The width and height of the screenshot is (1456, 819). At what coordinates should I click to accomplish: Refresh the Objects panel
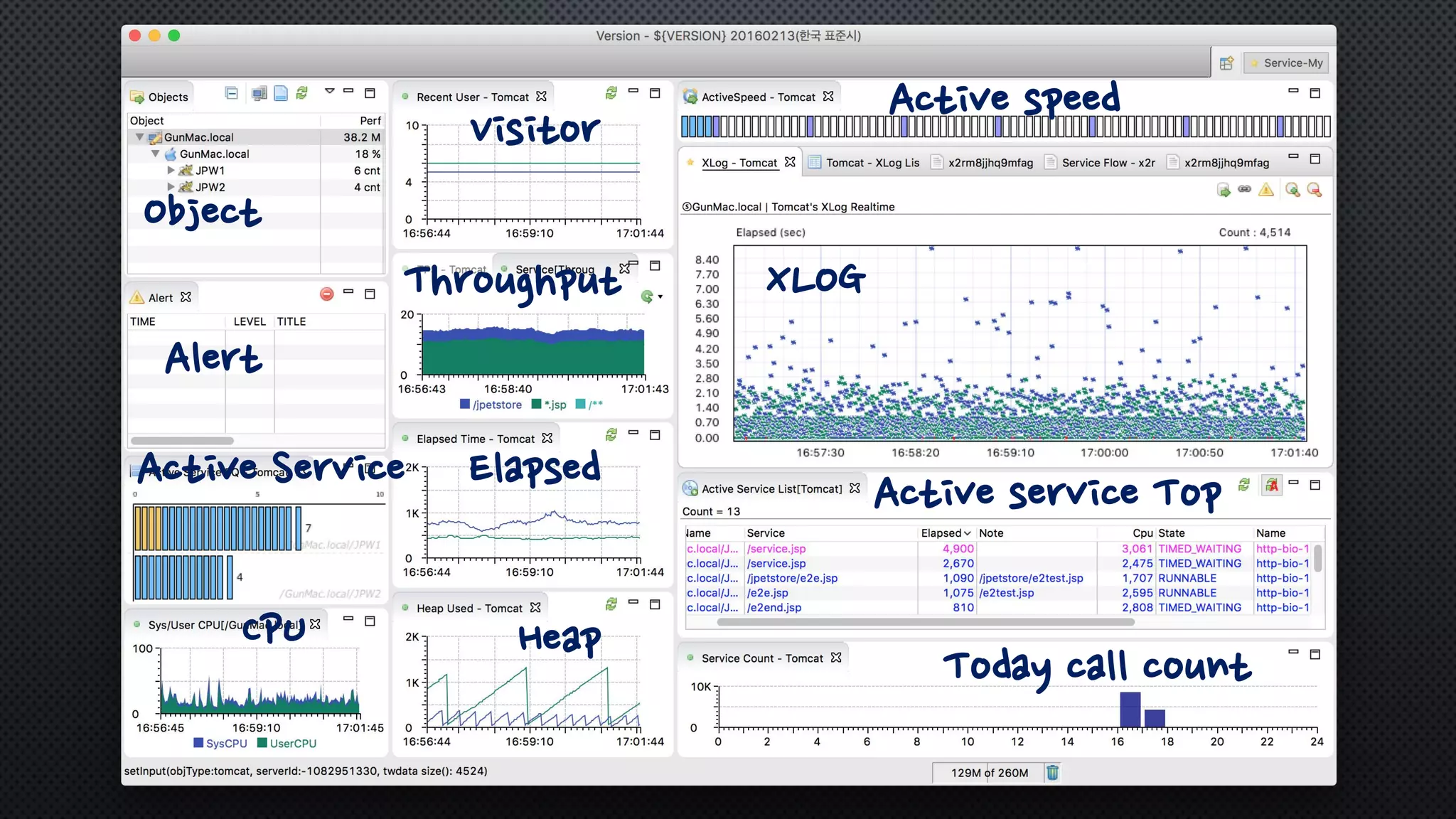coord(302,93)
